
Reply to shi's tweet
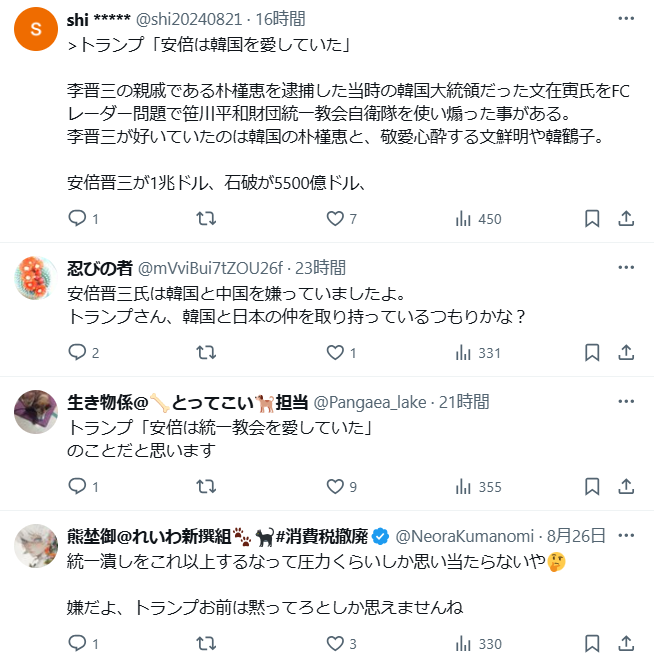click(x=78, y=218)
